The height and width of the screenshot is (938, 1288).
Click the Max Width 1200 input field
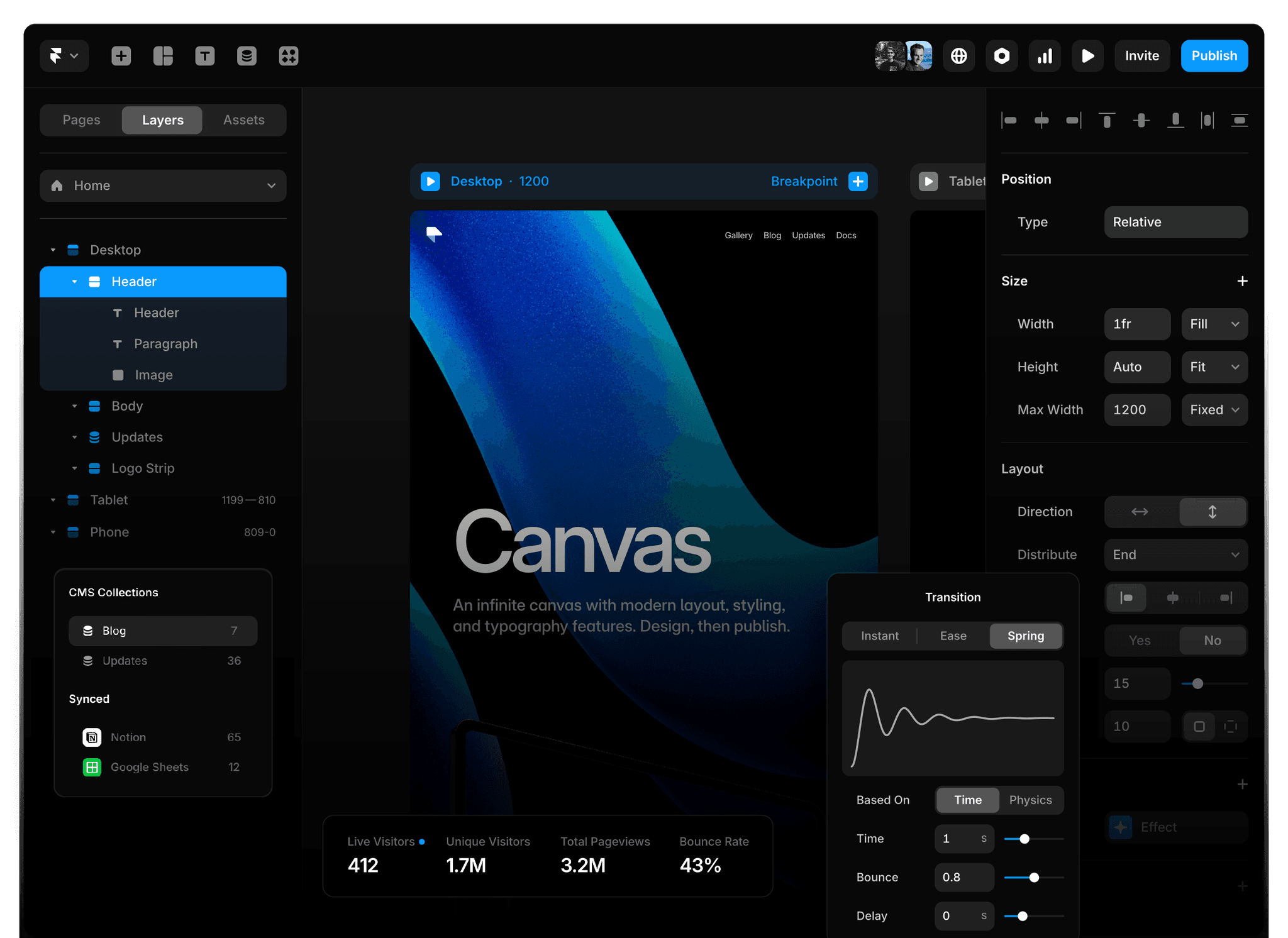(x=1136, y=410)
